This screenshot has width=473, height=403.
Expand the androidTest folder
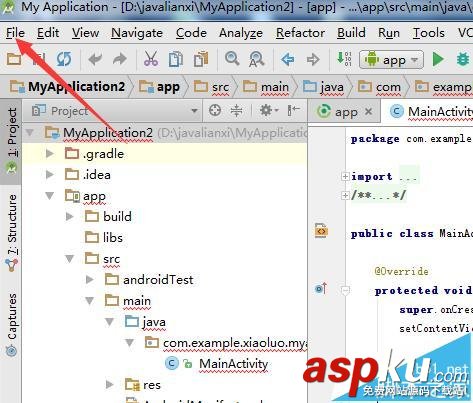point(90,279)
